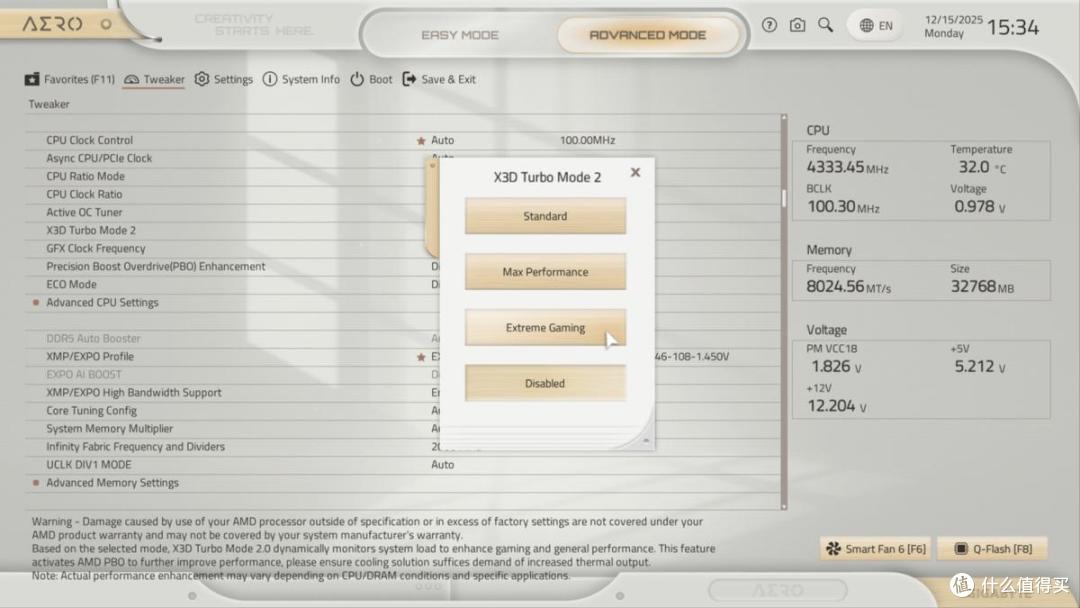Select CPU Clock Ratio row
The image size is (1080, 608).
click(403, 194)
